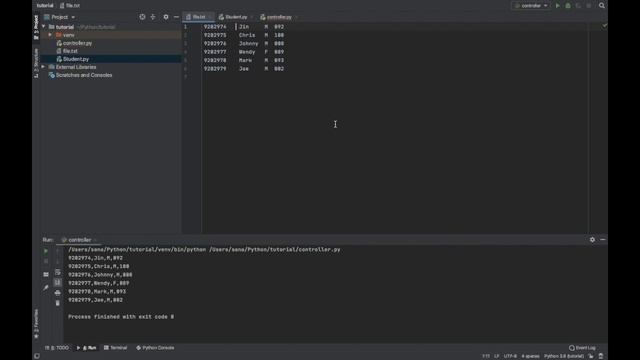Open the Terminal tool window
640x360 pixels.
[x=116, y=348]
